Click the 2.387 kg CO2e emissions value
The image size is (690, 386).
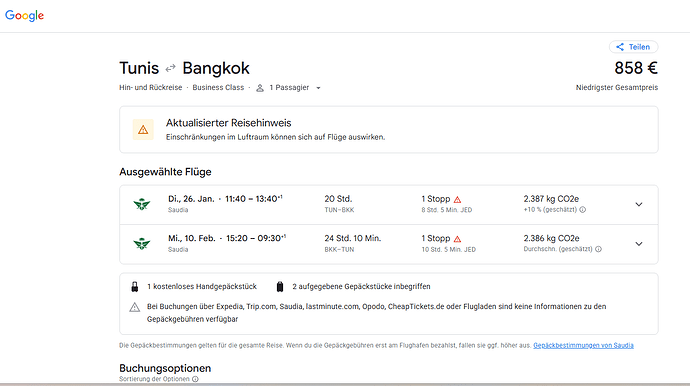click(x=551, y=199)
